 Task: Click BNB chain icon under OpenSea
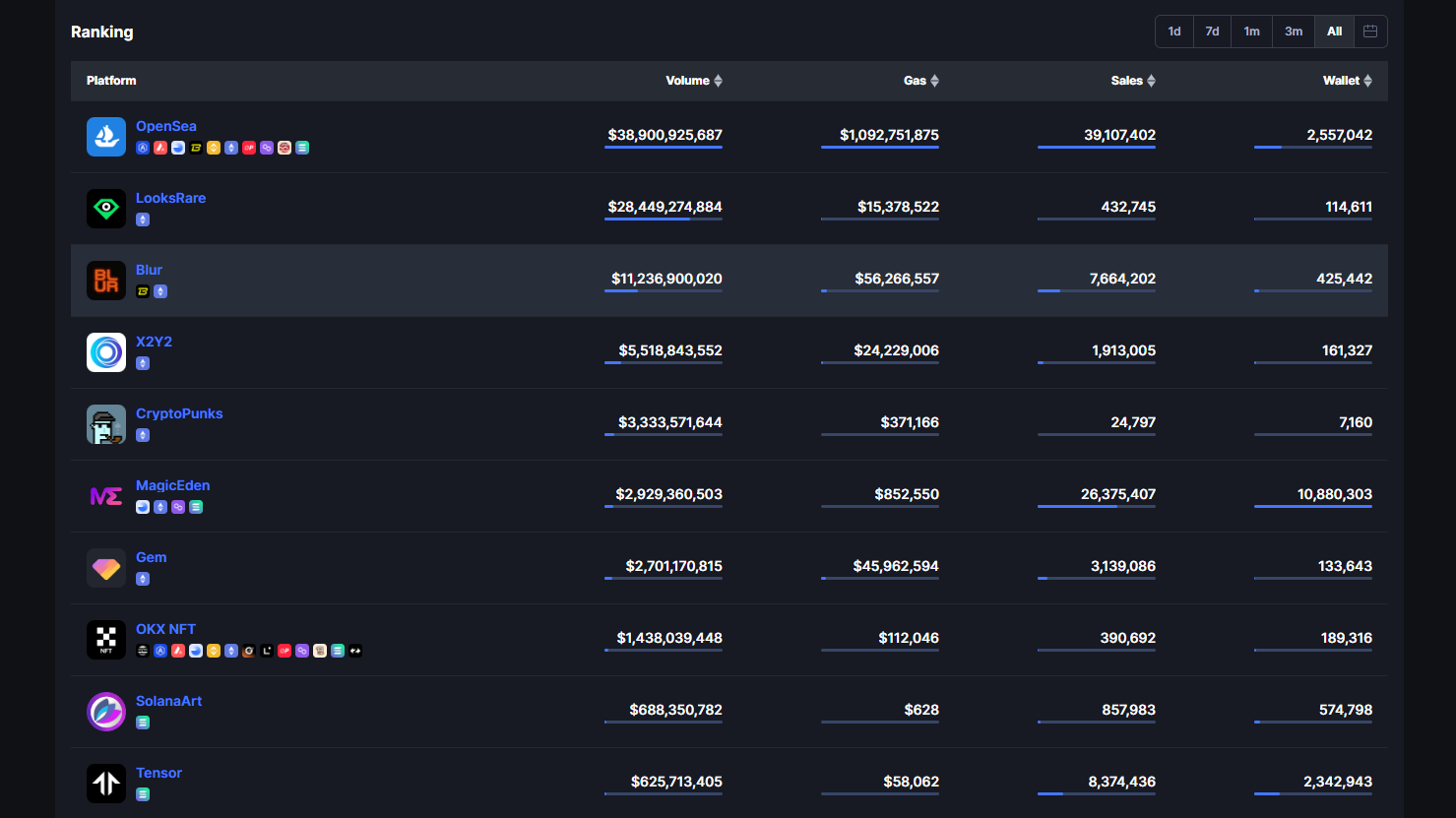(x=214, y=148)
